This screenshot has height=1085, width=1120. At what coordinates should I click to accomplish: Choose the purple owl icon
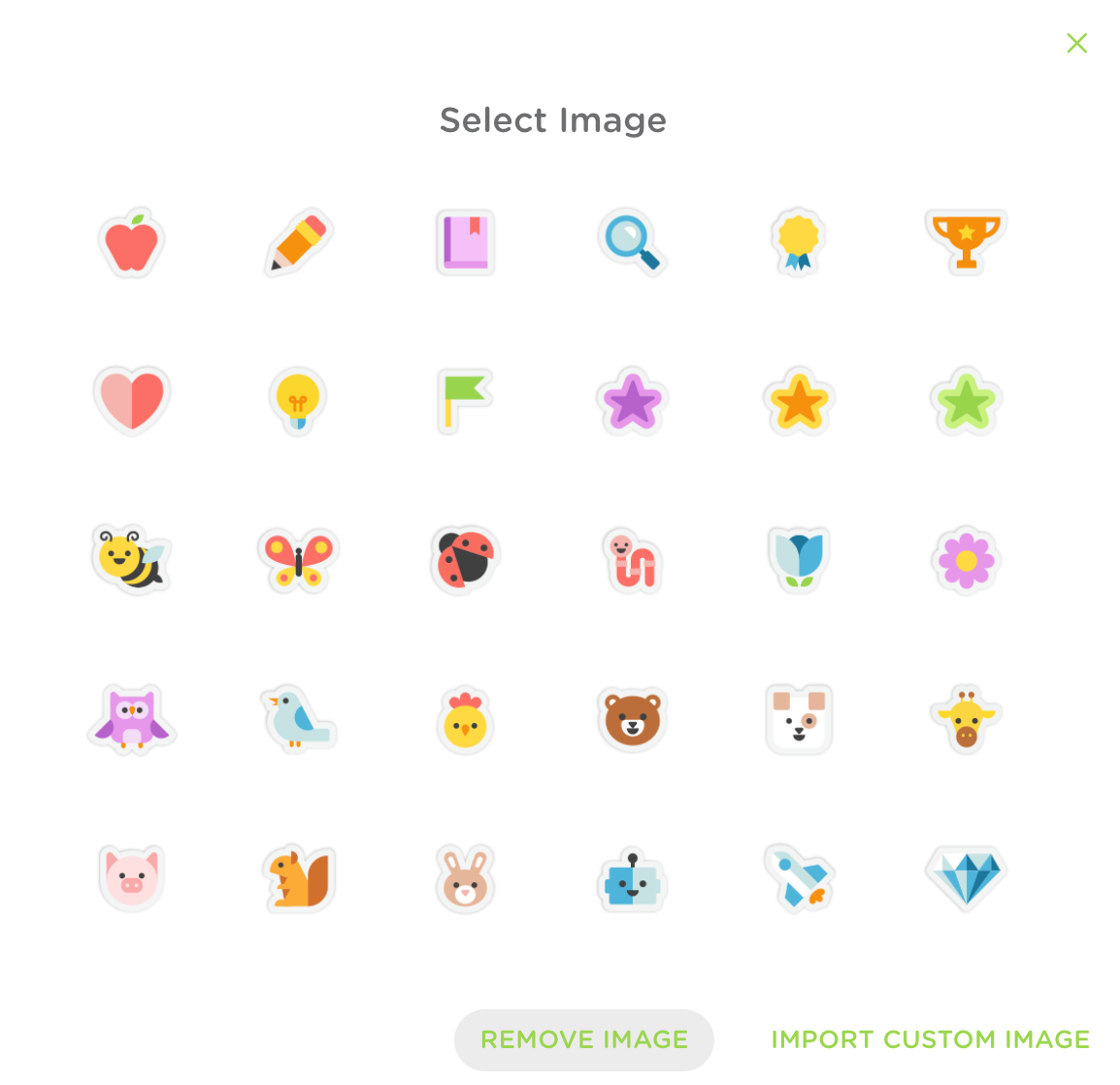131,719
